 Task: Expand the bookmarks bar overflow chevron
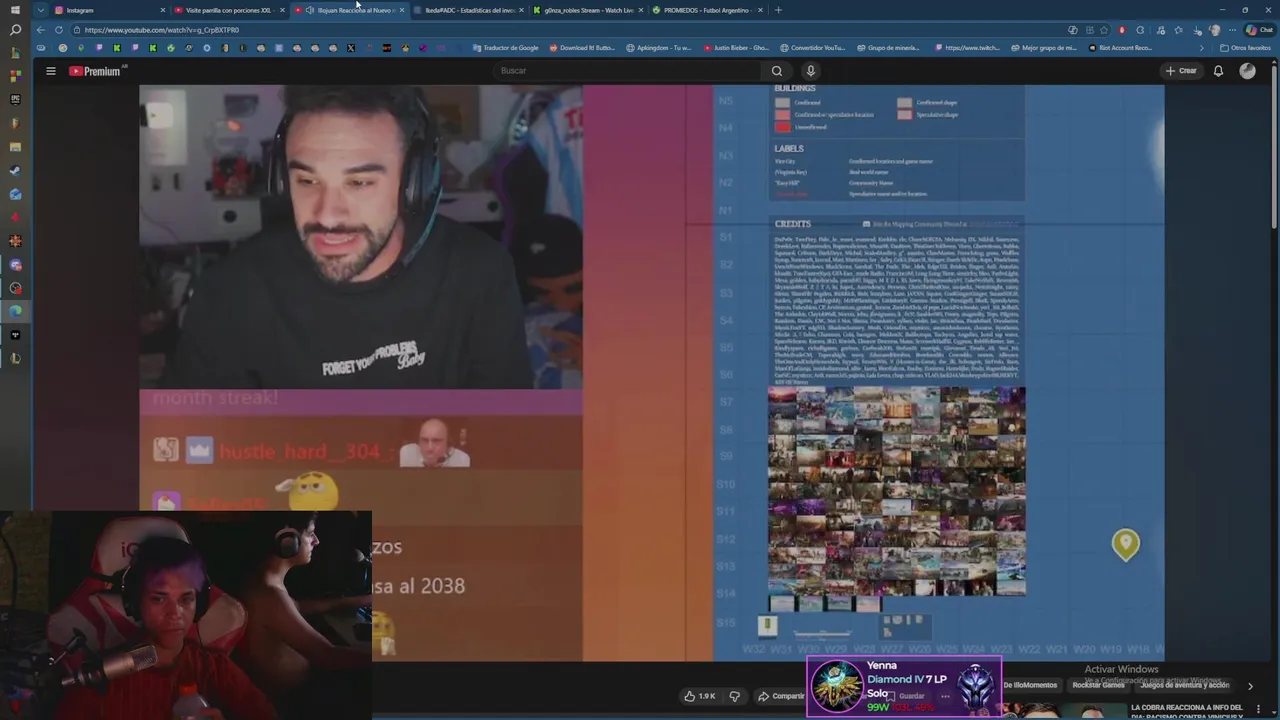click(1201, 48)
